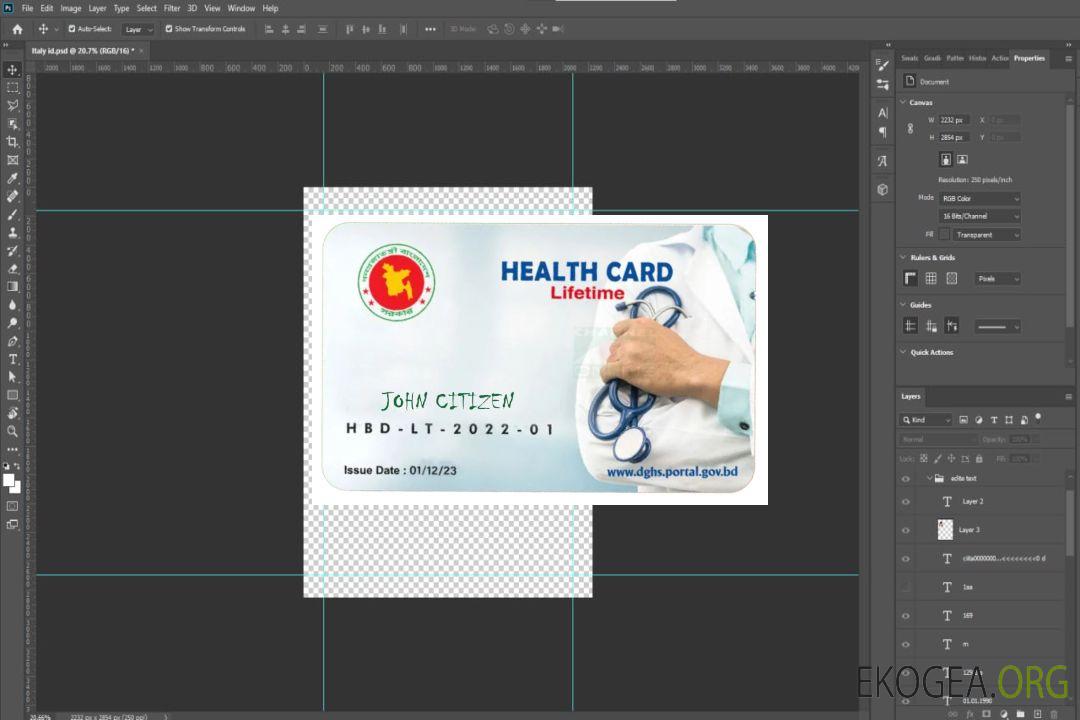This screenshot has width=1080, height=720.
Task: Collapse the Canvas section
Action: (x=903, y=102)
